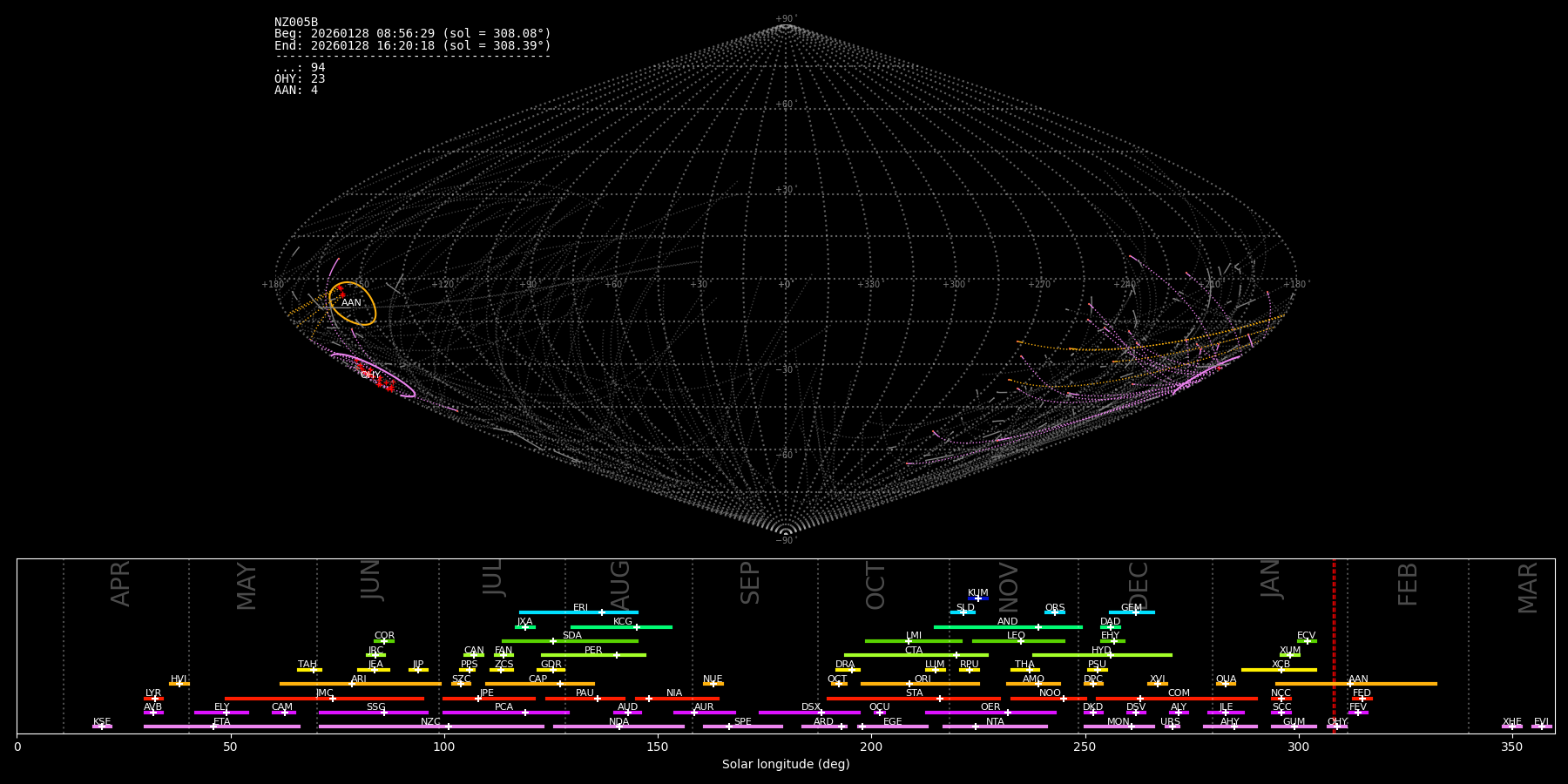Click the XHE label in the timeline
The height and width of the screenshot is (784, 1568).
pos(1512,722)
